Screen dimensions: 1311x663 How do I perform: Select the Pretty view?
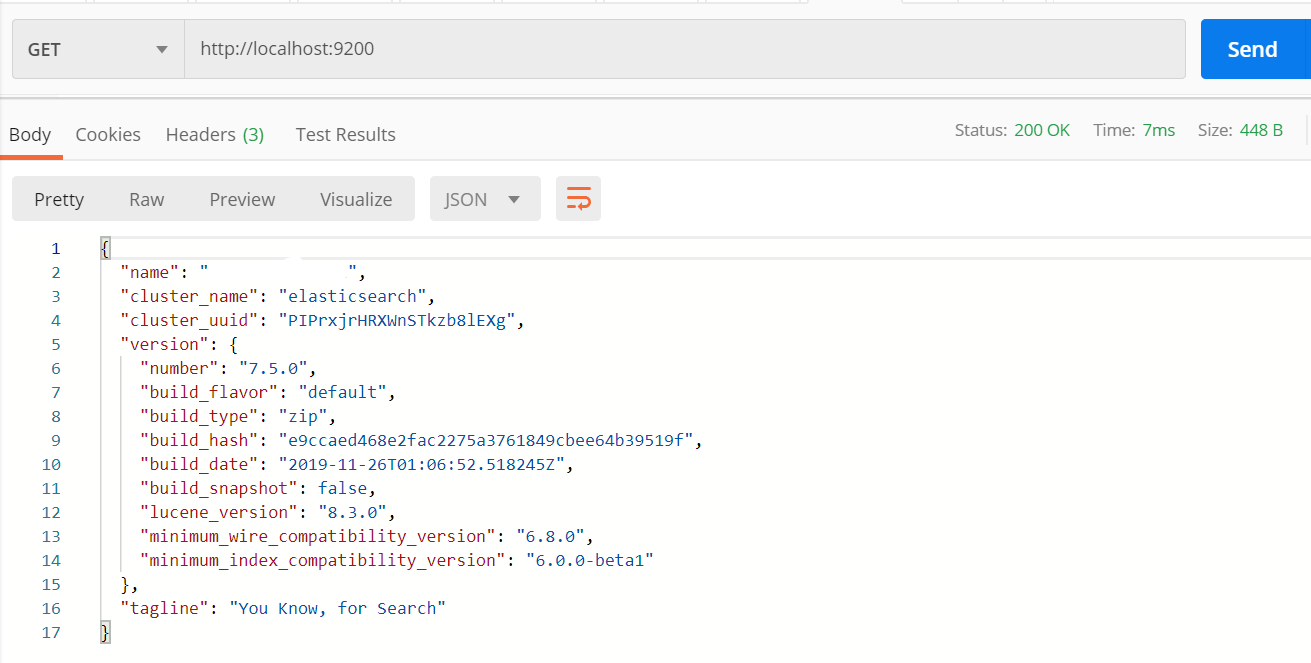pyautogui.click(x=59, y=199)
